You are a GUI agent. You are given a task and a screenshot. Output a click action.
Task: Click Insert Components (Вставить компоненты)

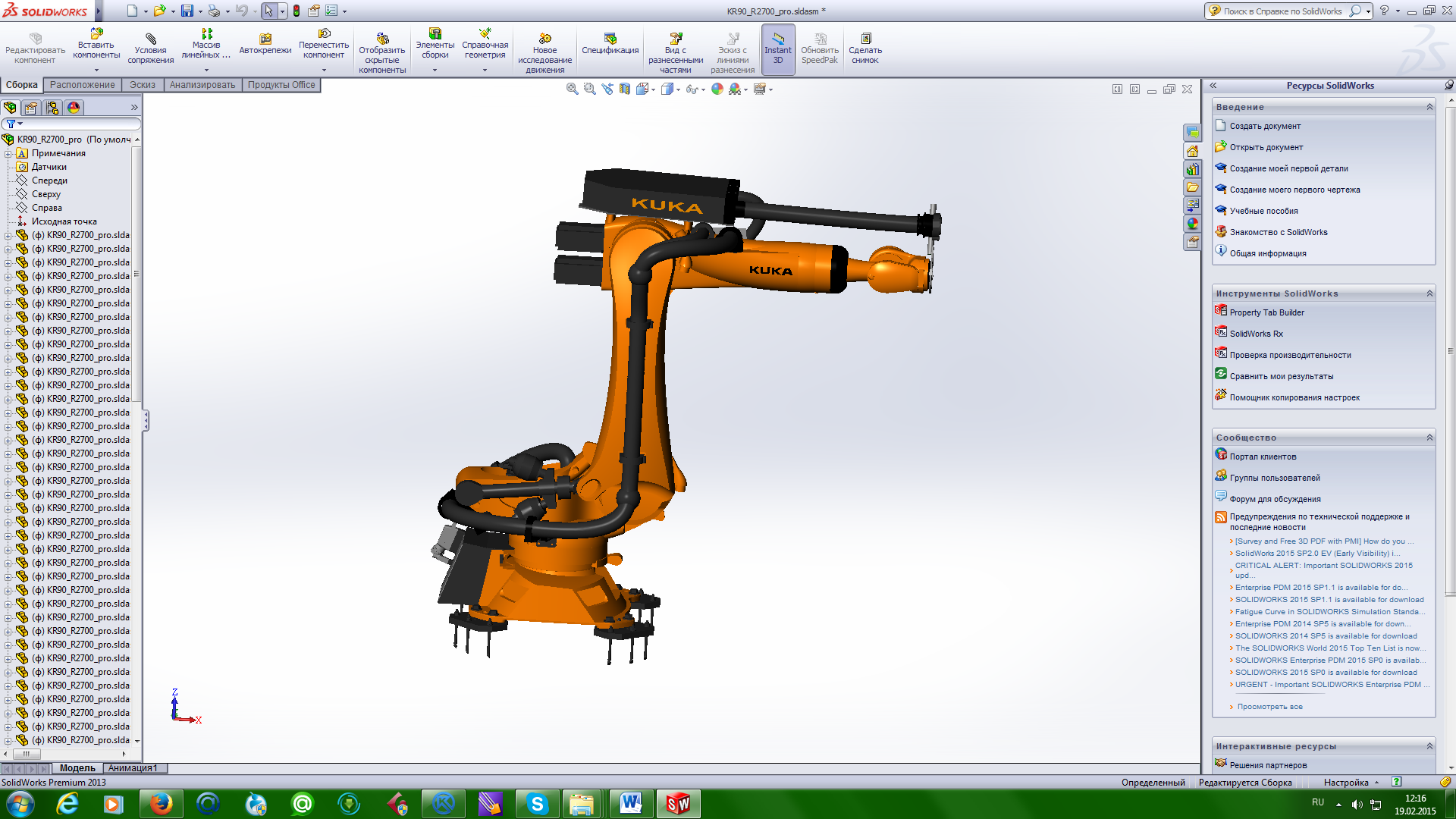point(96,44)
